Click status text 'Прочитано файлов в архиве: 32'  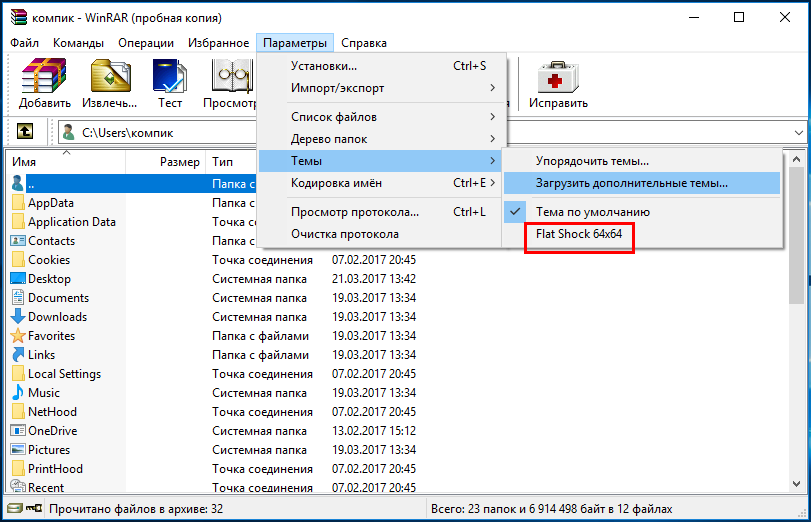coord(136,509)
